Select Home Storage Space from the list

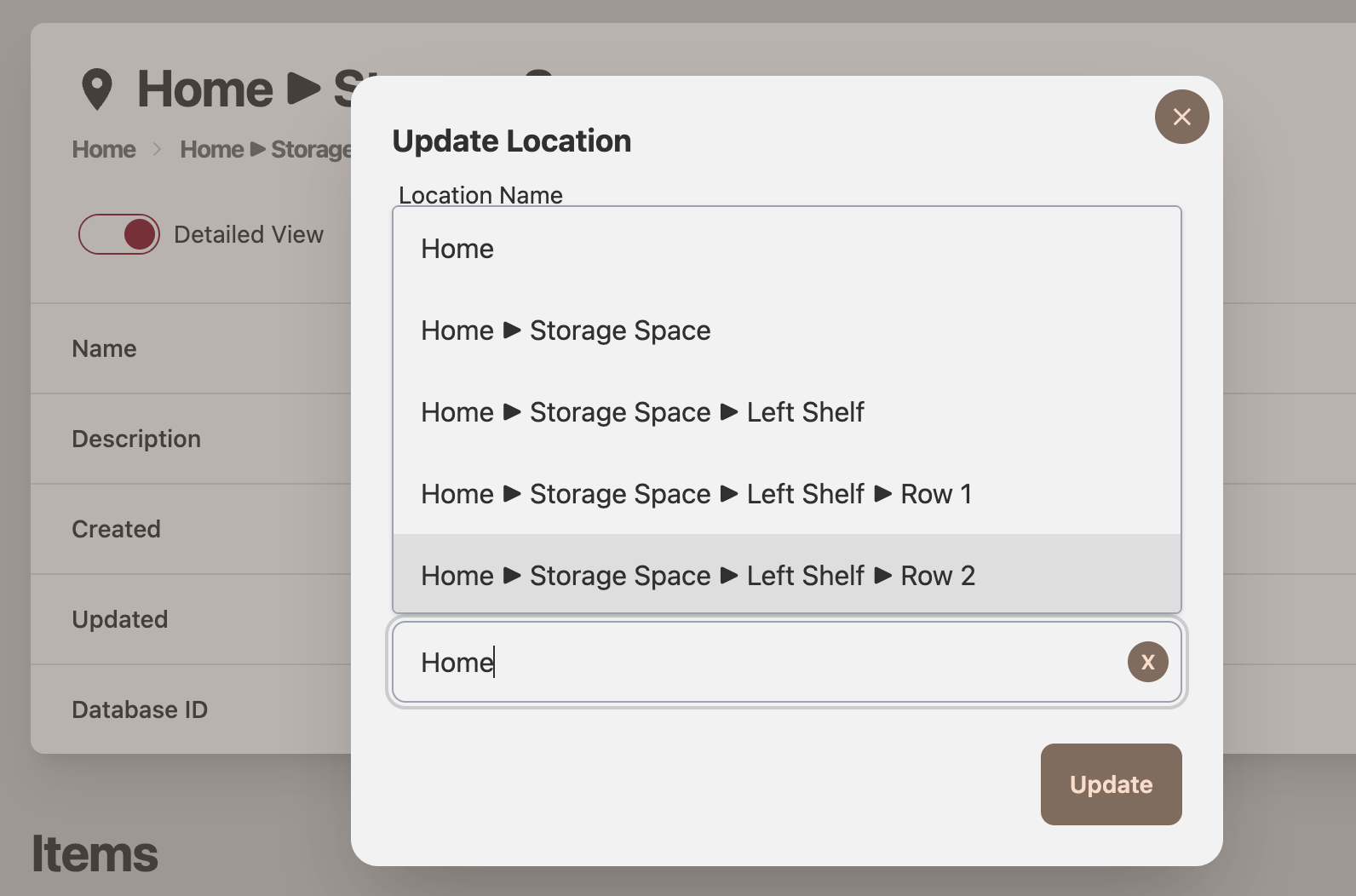565,330
